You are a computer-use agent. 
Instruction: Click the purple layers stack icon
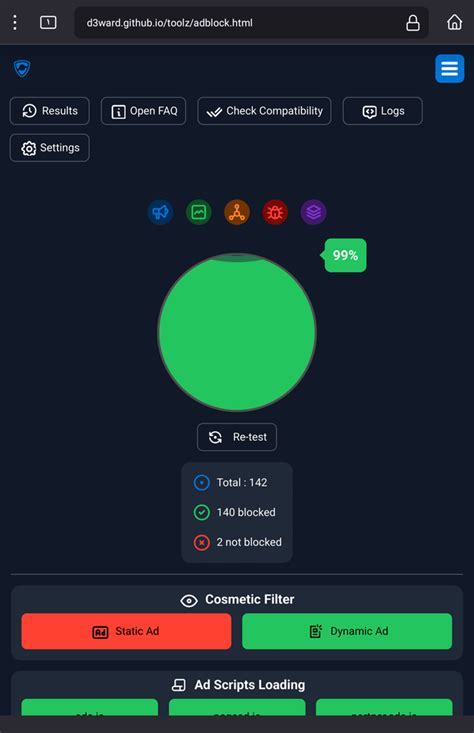point(313,212)
